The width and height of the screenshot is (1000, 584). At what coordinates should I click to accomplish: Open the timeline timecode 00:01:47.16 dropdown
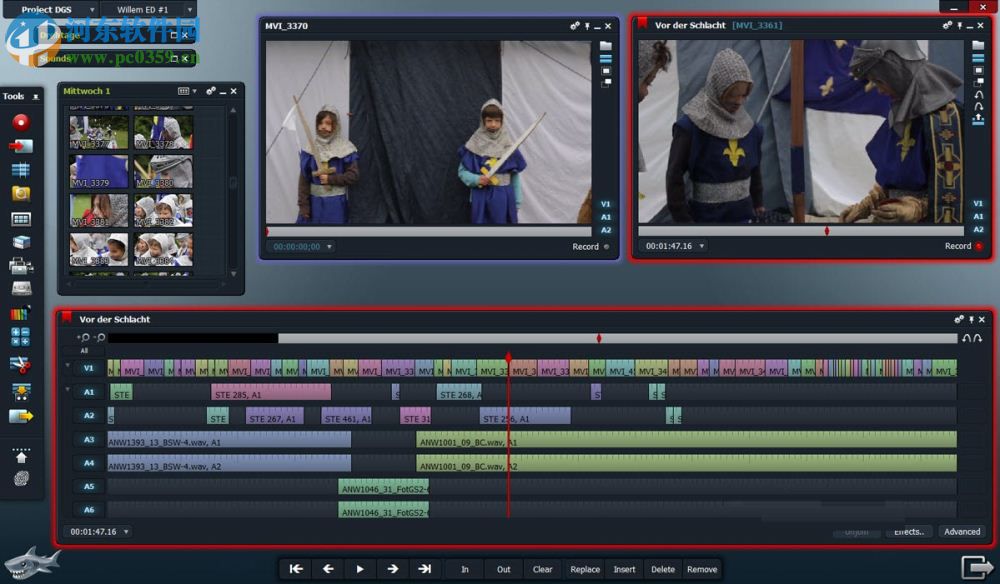[x=126, y=532]
